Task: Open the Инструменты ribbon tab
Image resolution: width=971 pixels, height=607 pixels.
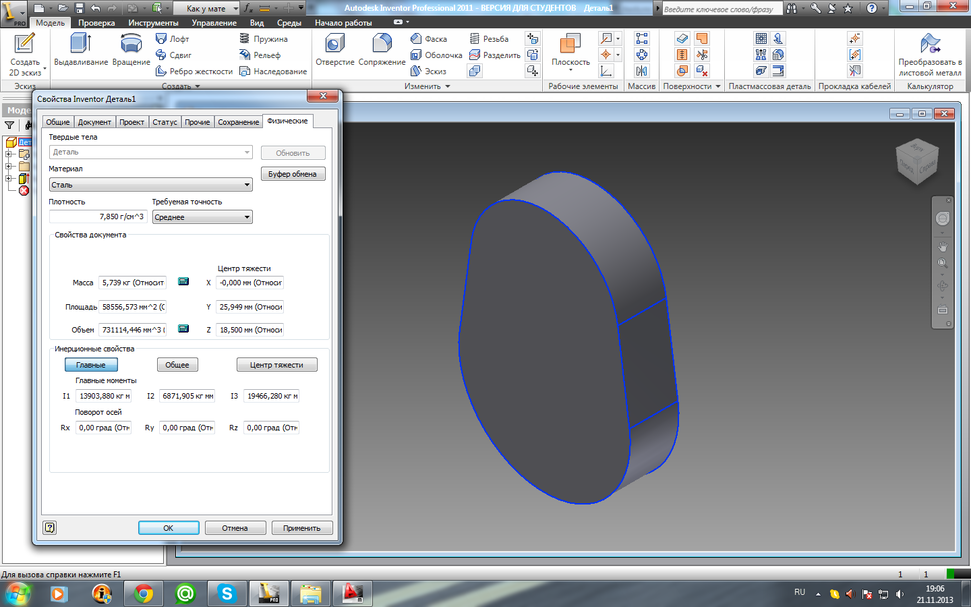Action: (x=153, y=22)
